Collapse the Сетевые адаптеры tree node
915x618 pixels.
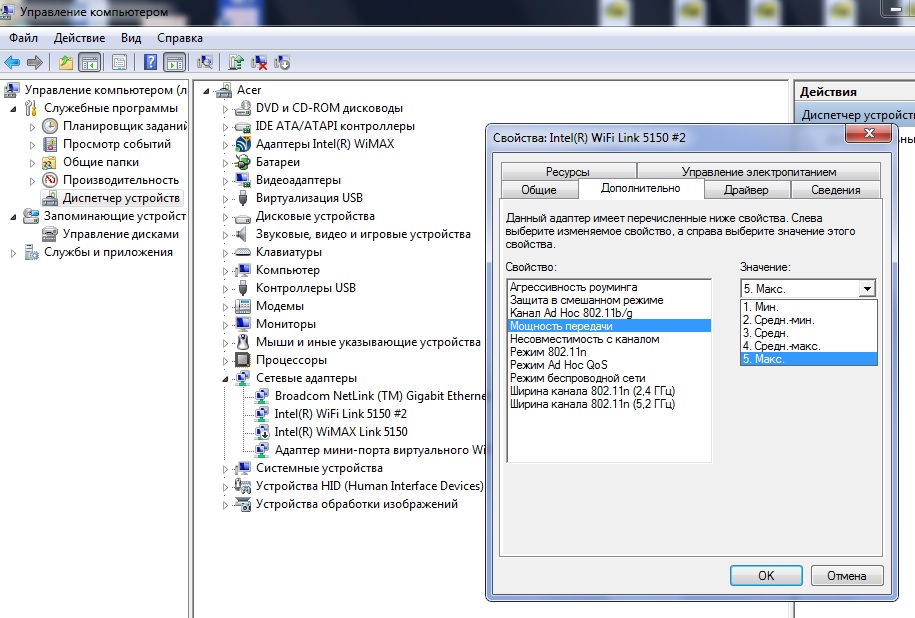pos(225,379)
